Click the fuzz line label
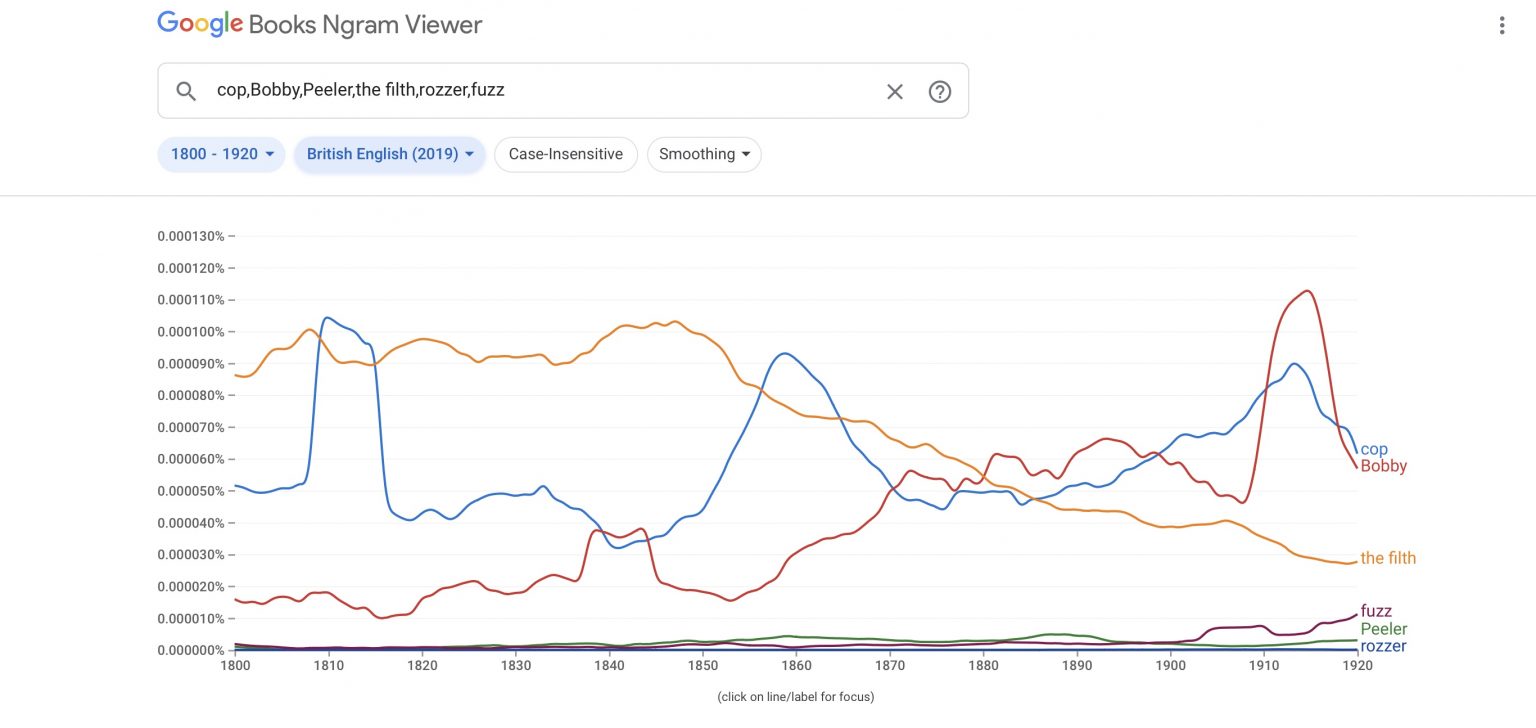This screenshot has width=1536, height=728. (1375, 610)
